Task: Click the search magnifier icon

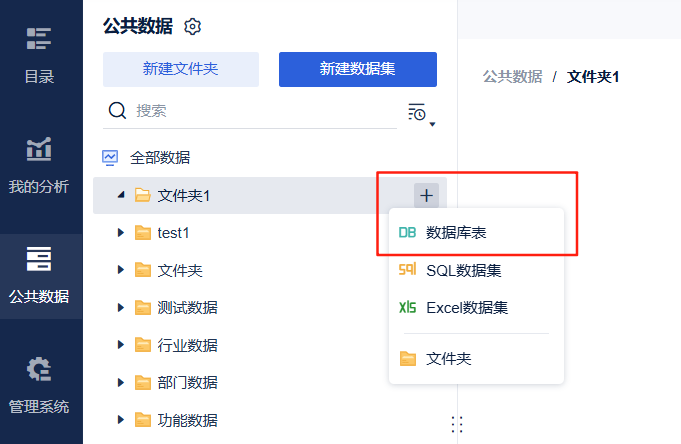Action: [x=117, y=110]
